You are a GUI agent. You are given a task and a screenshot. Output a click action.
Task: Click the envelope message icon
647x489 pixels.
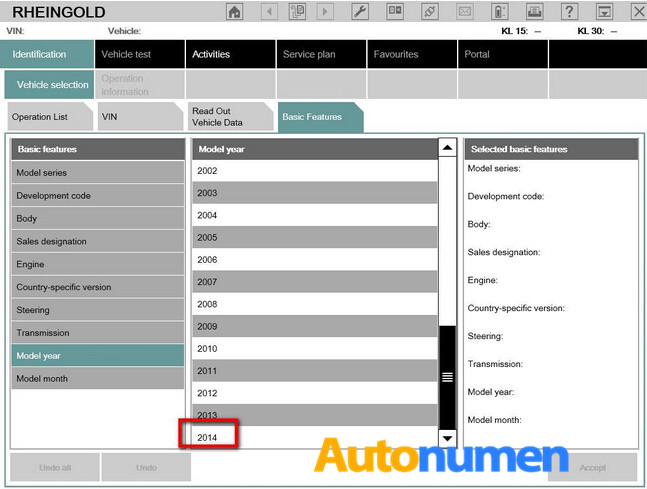click(x=465, y=12)
